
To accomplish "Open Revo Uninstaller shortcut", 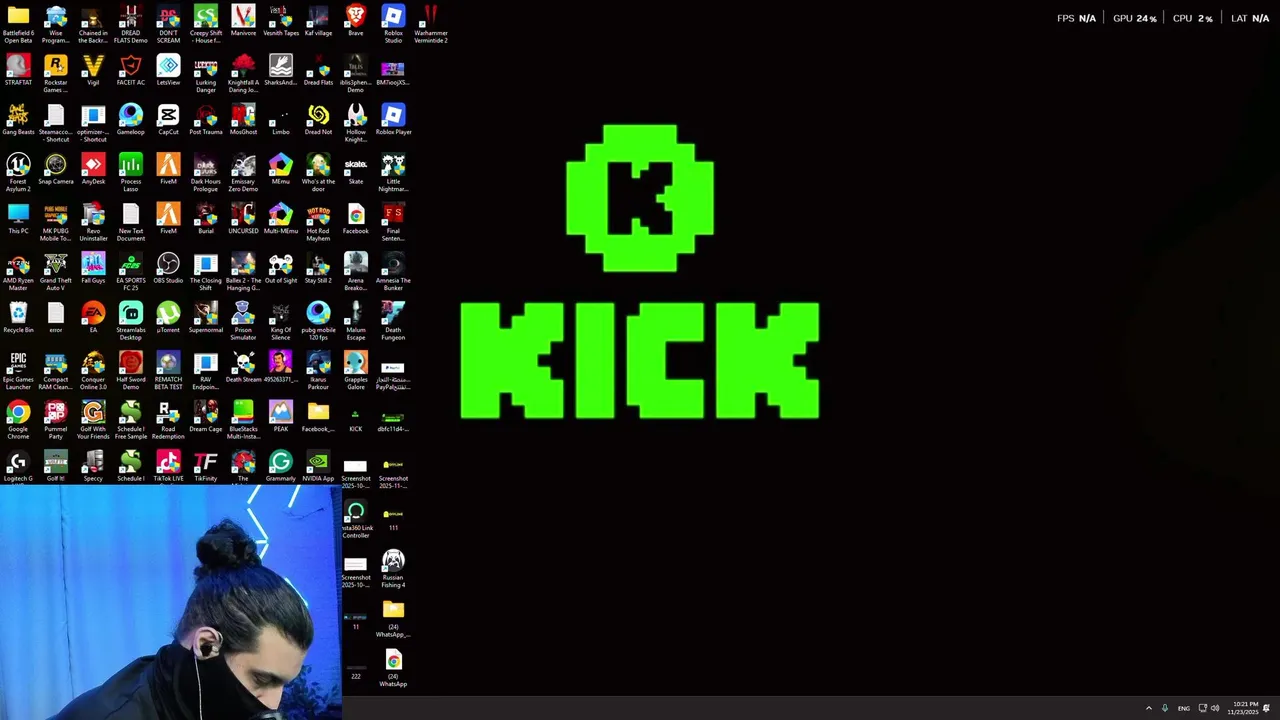I will tap(93, 222).
